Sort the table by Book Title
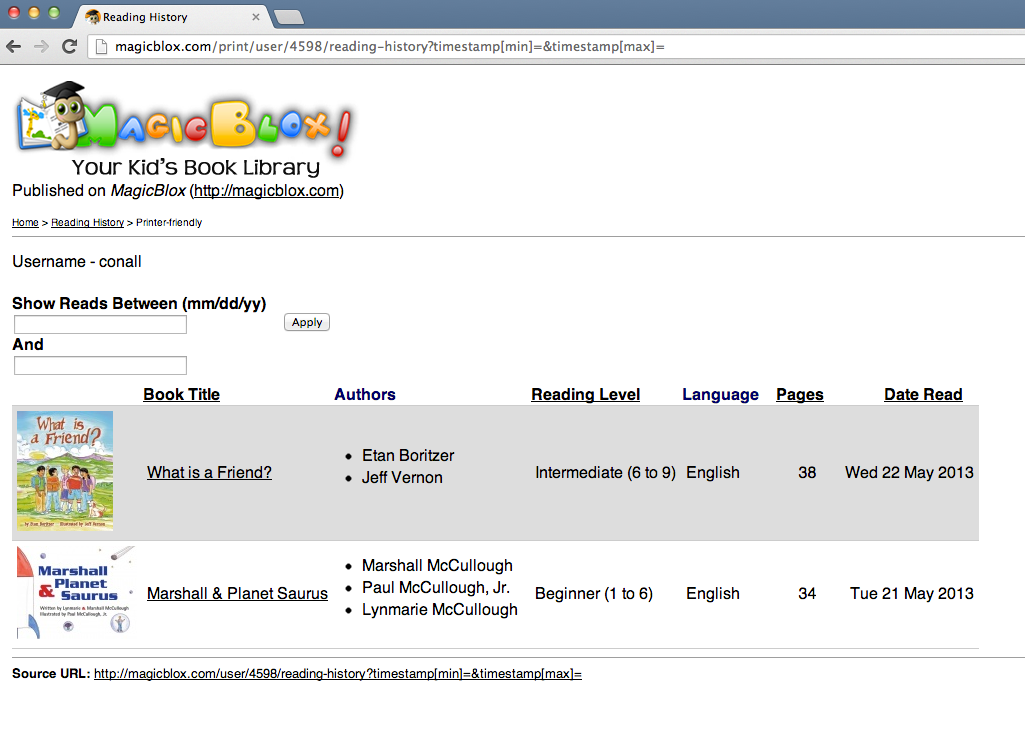This screenshot has width=1025, height=738. (x=181, y=394)
